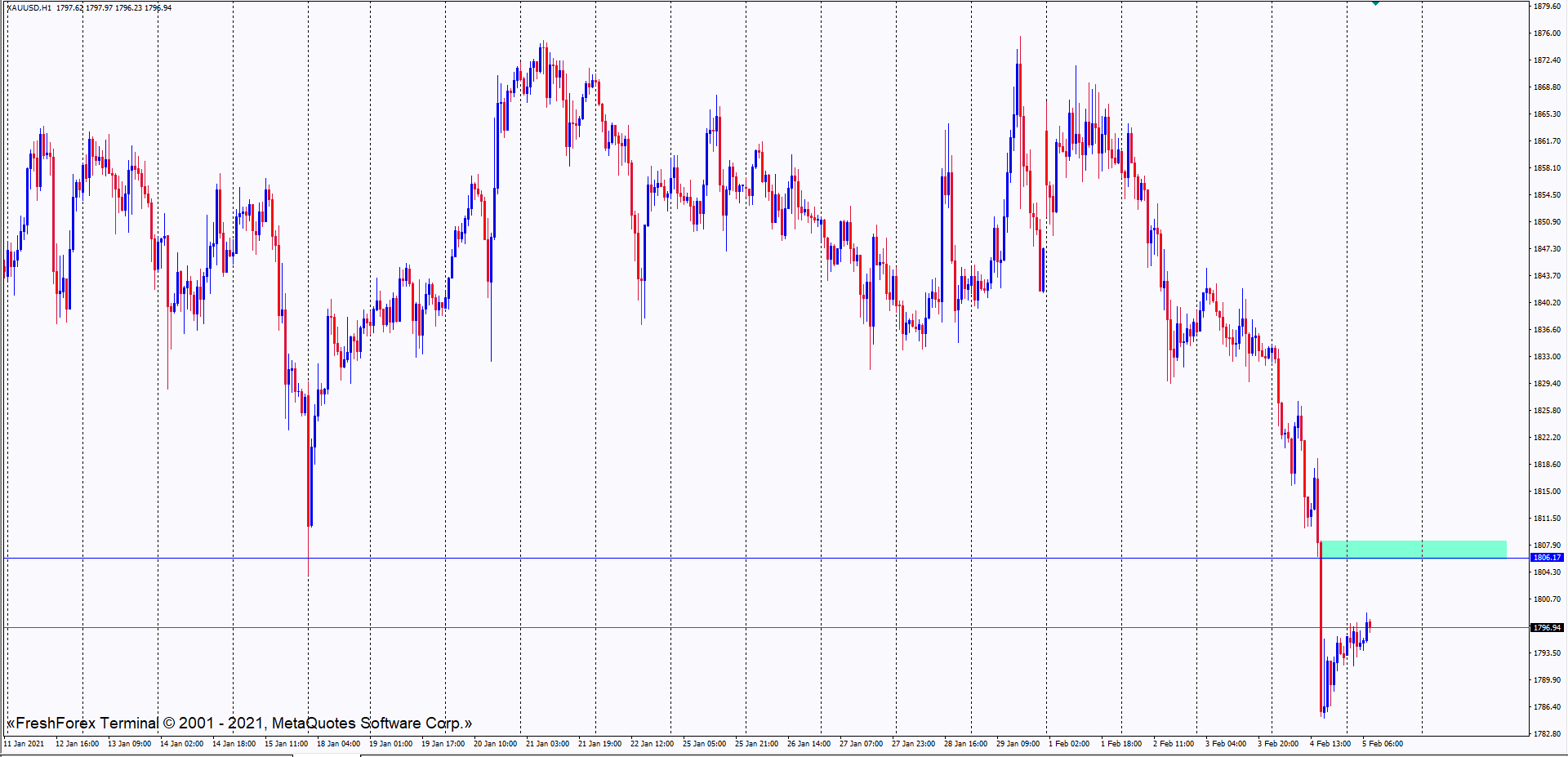Click the 1 Feb 02:00 time label
This screenshot has height=757, width=1568.
1068,744
